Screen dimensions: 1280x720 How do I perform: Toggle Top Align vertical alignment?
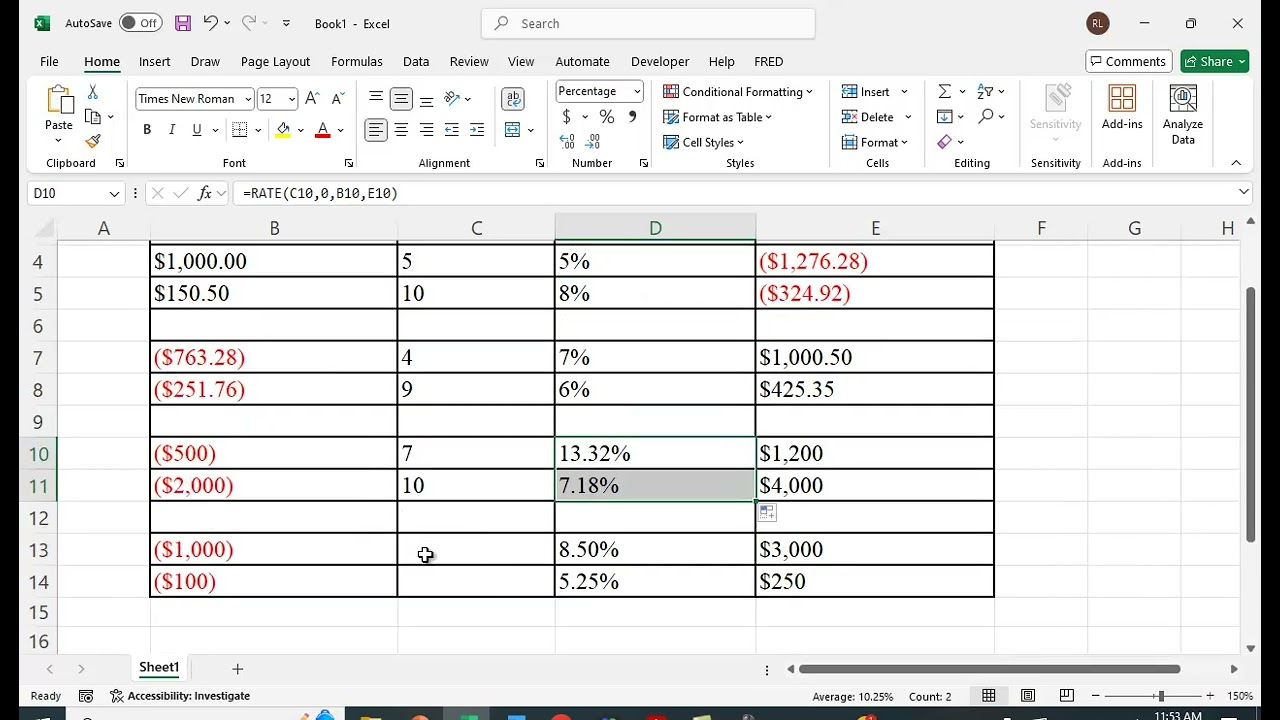click(x=376, y=98)
